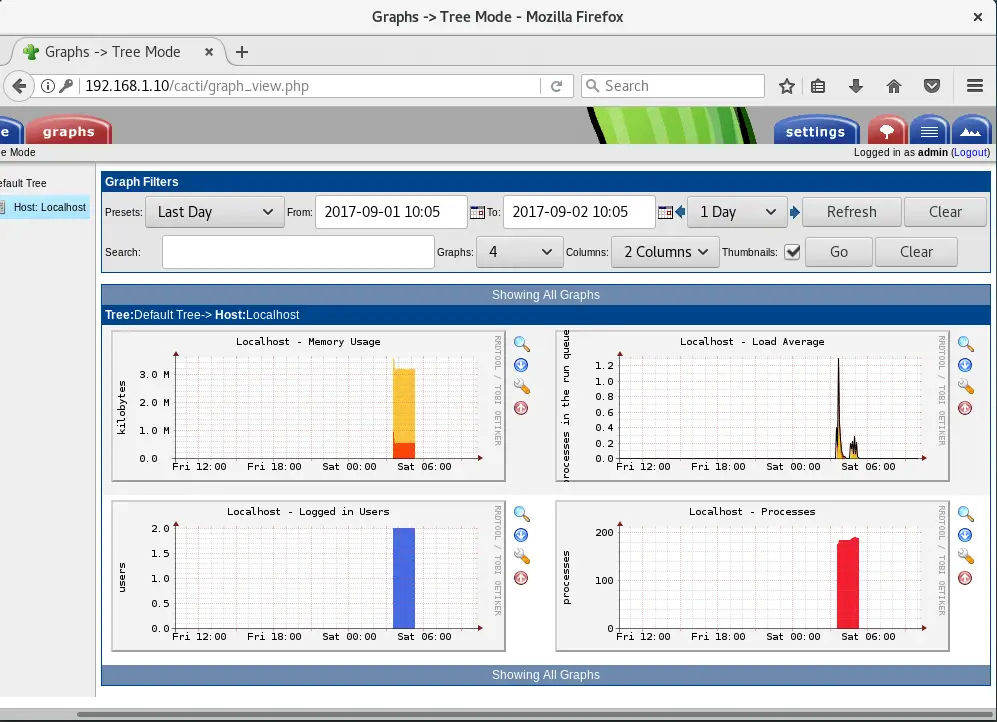Image resolution: width=997 pixels, height=722 pixels.
Task: Open the Columns dropdown
Action: tap(664, 252)
